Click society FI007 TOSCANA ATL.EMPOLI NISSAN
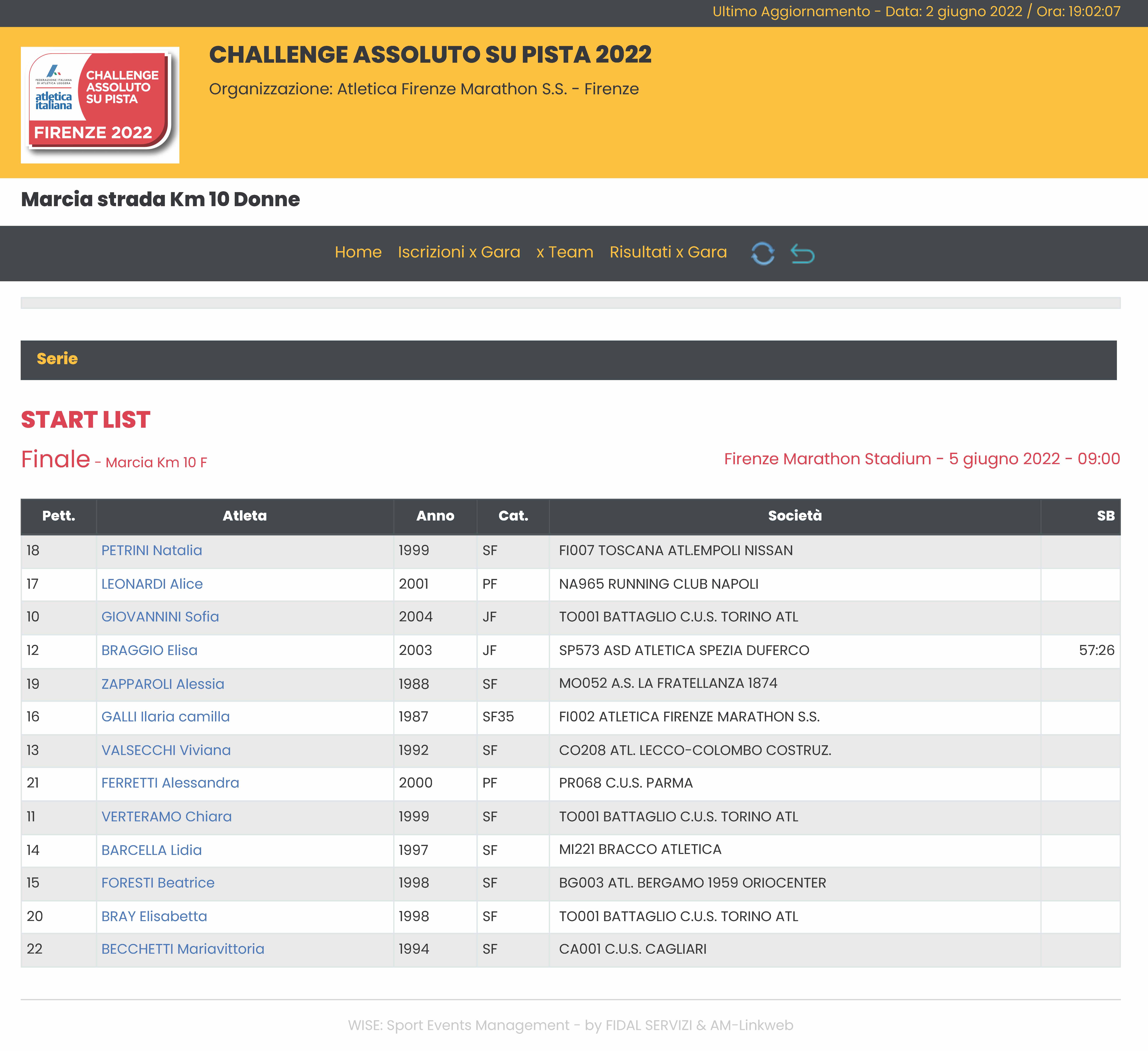 (676, 550)
